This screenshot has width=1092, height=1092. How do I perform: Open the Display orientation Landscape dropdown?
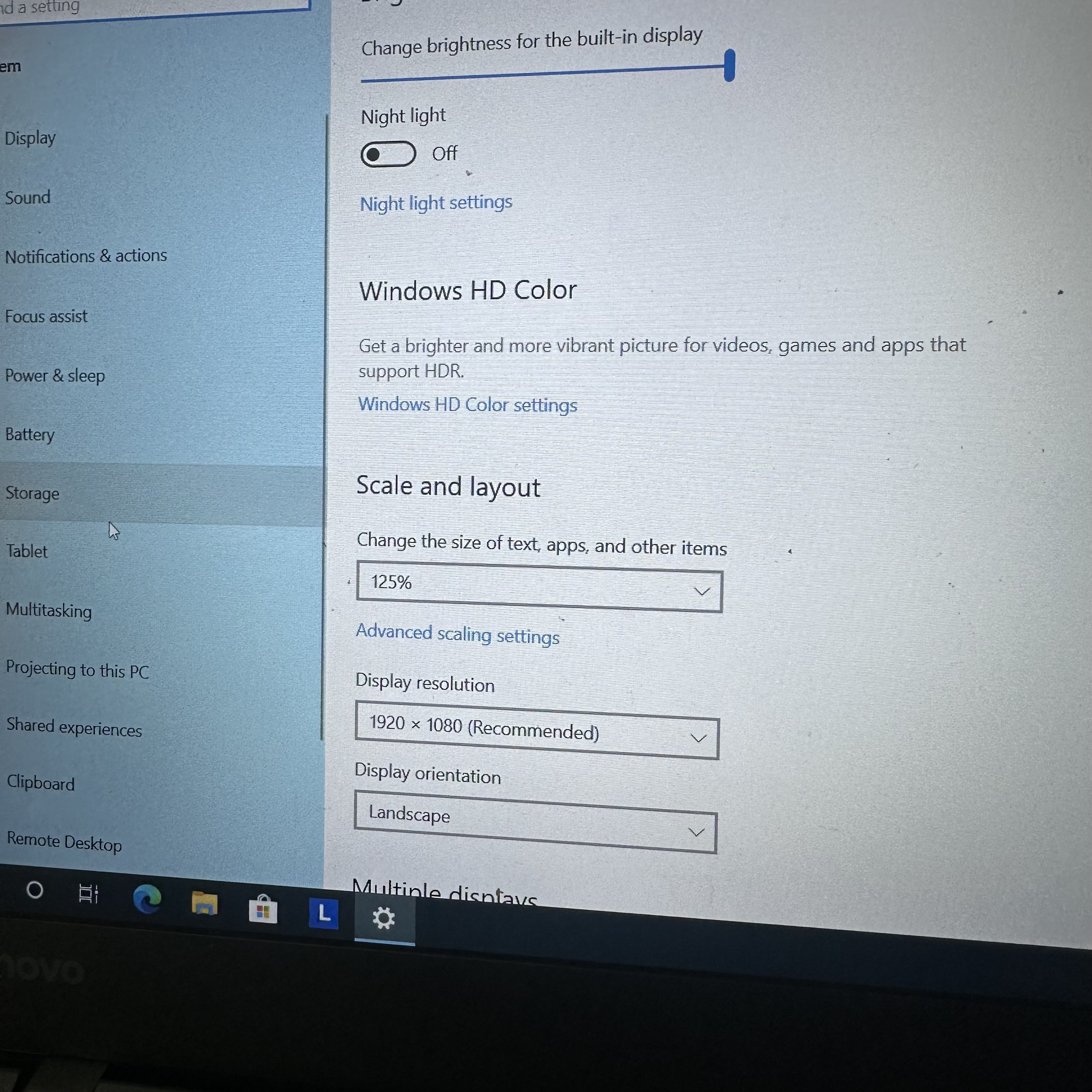pyautogui.click(x=535, y=821)
